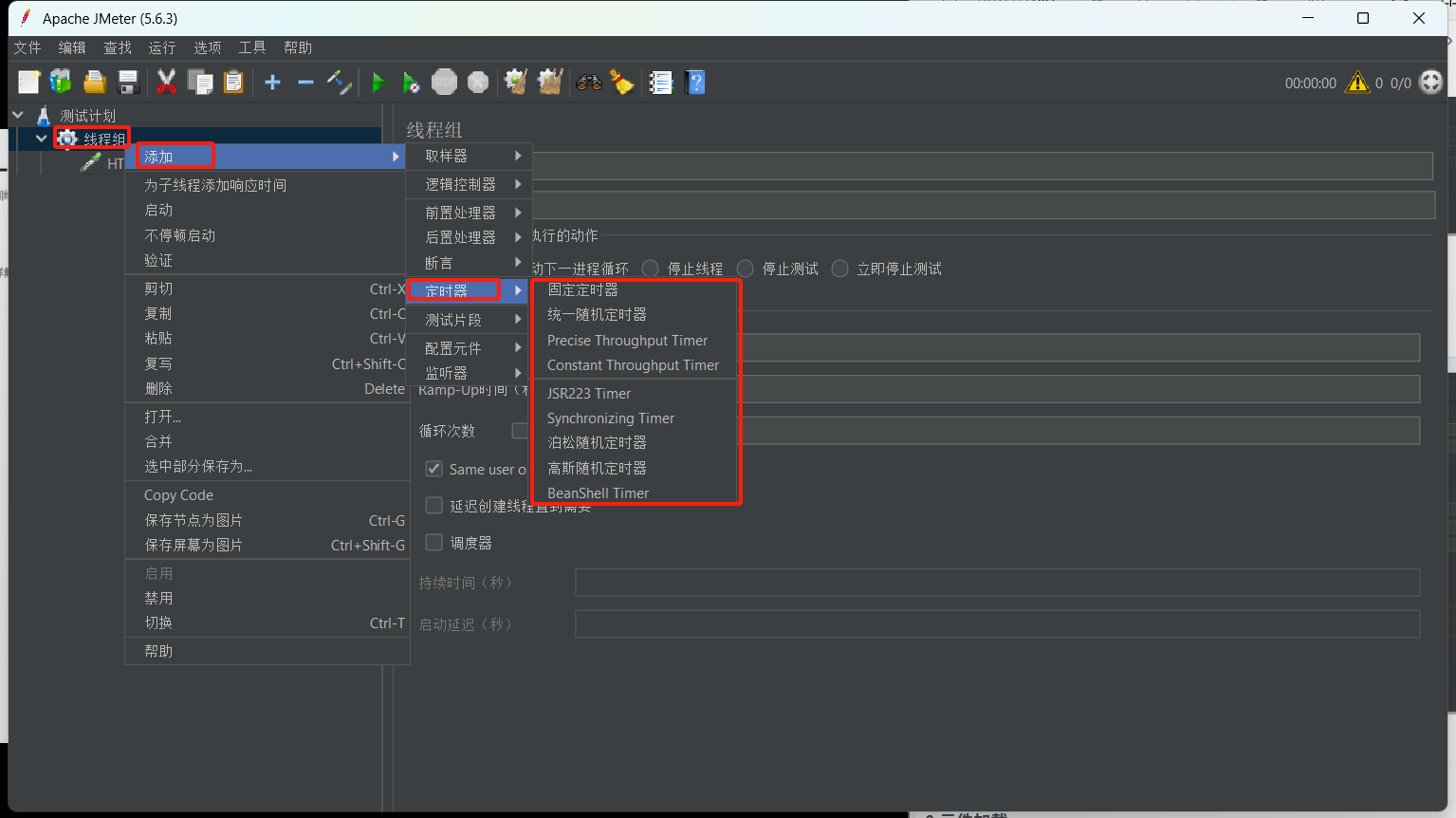
Task: Click the Copy icon in toolbar
Action: coord(200,83)
